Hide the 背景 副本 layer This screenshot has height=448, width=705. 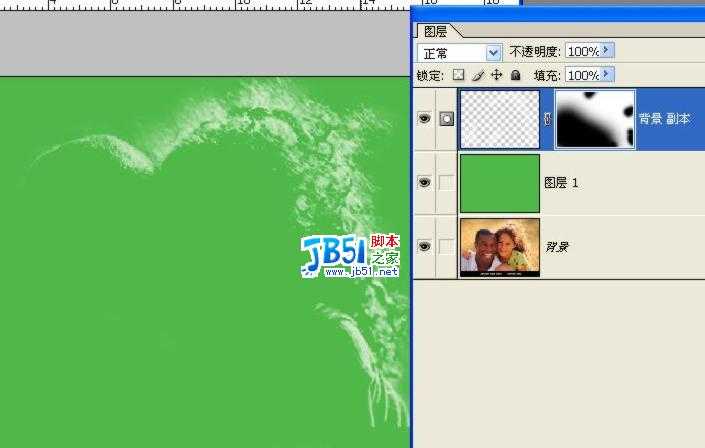(424, 119)
